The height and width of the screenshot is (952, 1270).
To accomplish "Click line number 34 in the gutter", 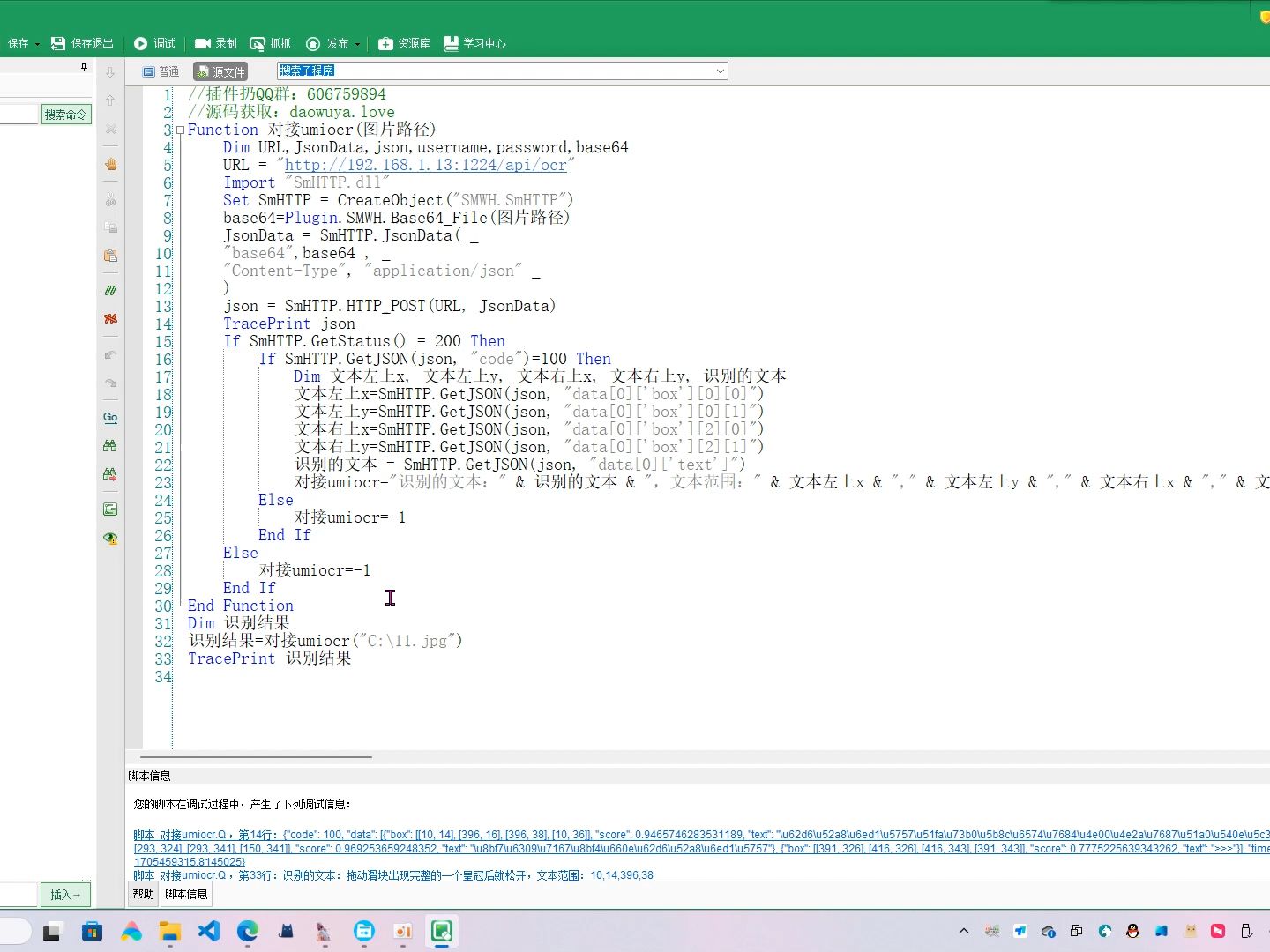I will (x=163, y=676).
